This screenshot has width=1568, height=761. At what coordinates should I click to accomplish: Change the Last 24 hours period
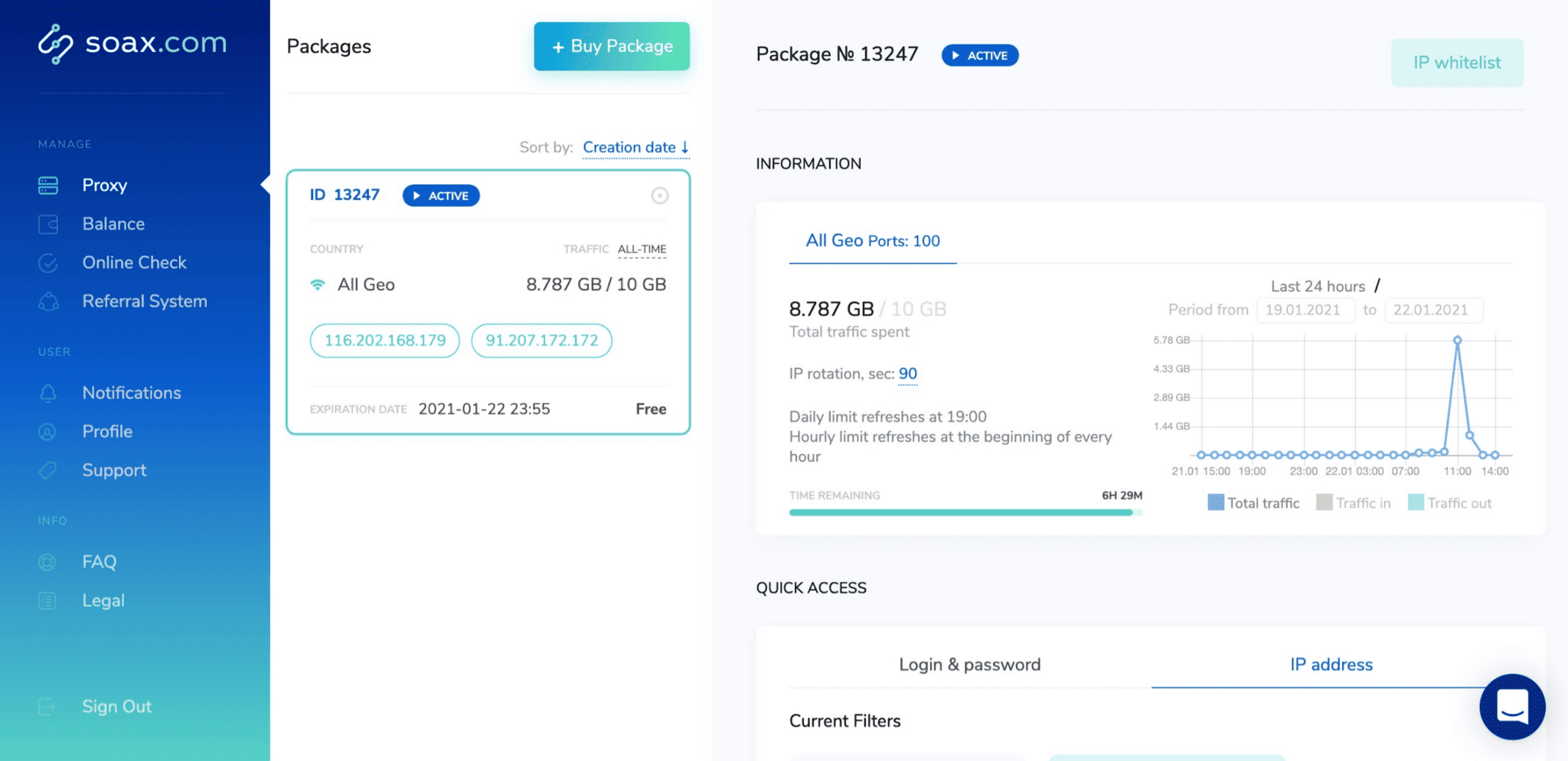click(x=1318, y=286)
